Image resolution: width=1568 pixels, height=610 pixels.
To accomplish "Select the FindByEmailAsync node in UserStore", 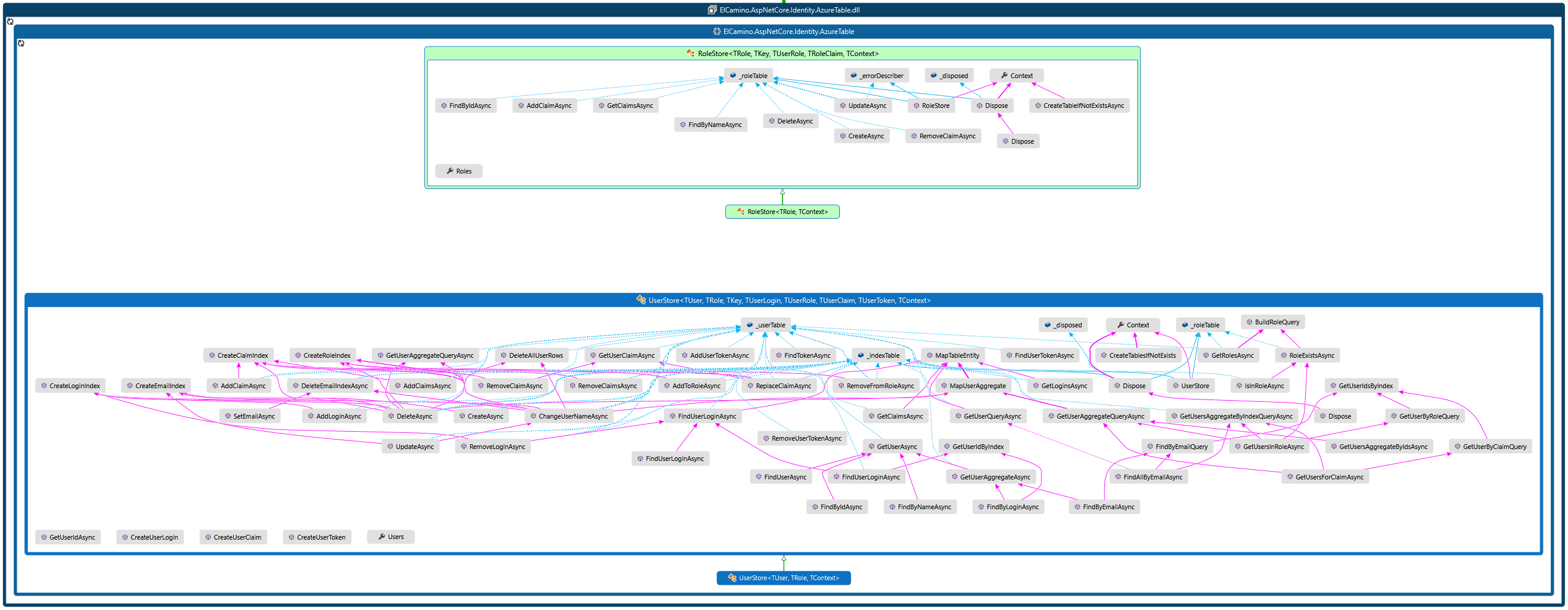I will pos(1104,506).
